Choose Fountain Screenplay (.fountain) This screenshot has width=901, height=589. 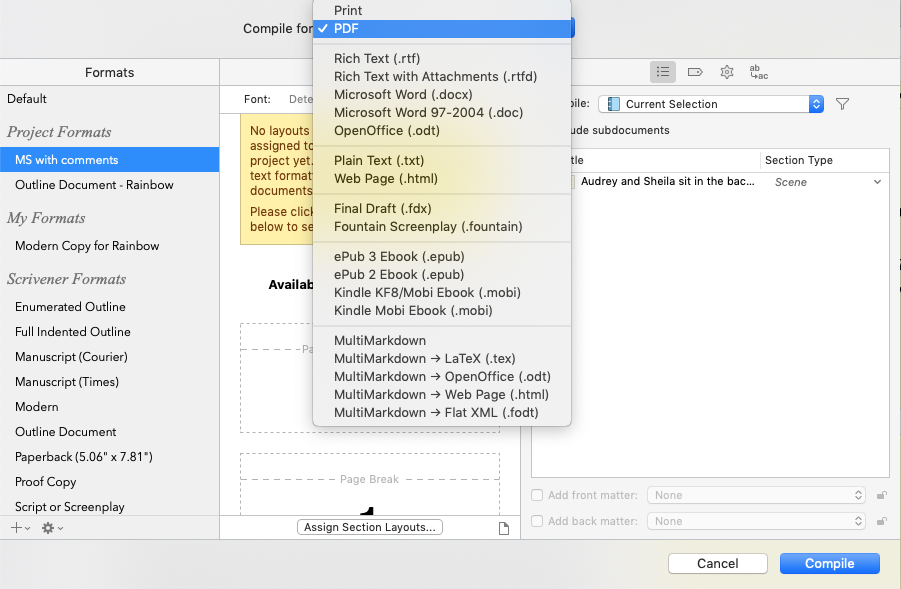tap(442, 226)
